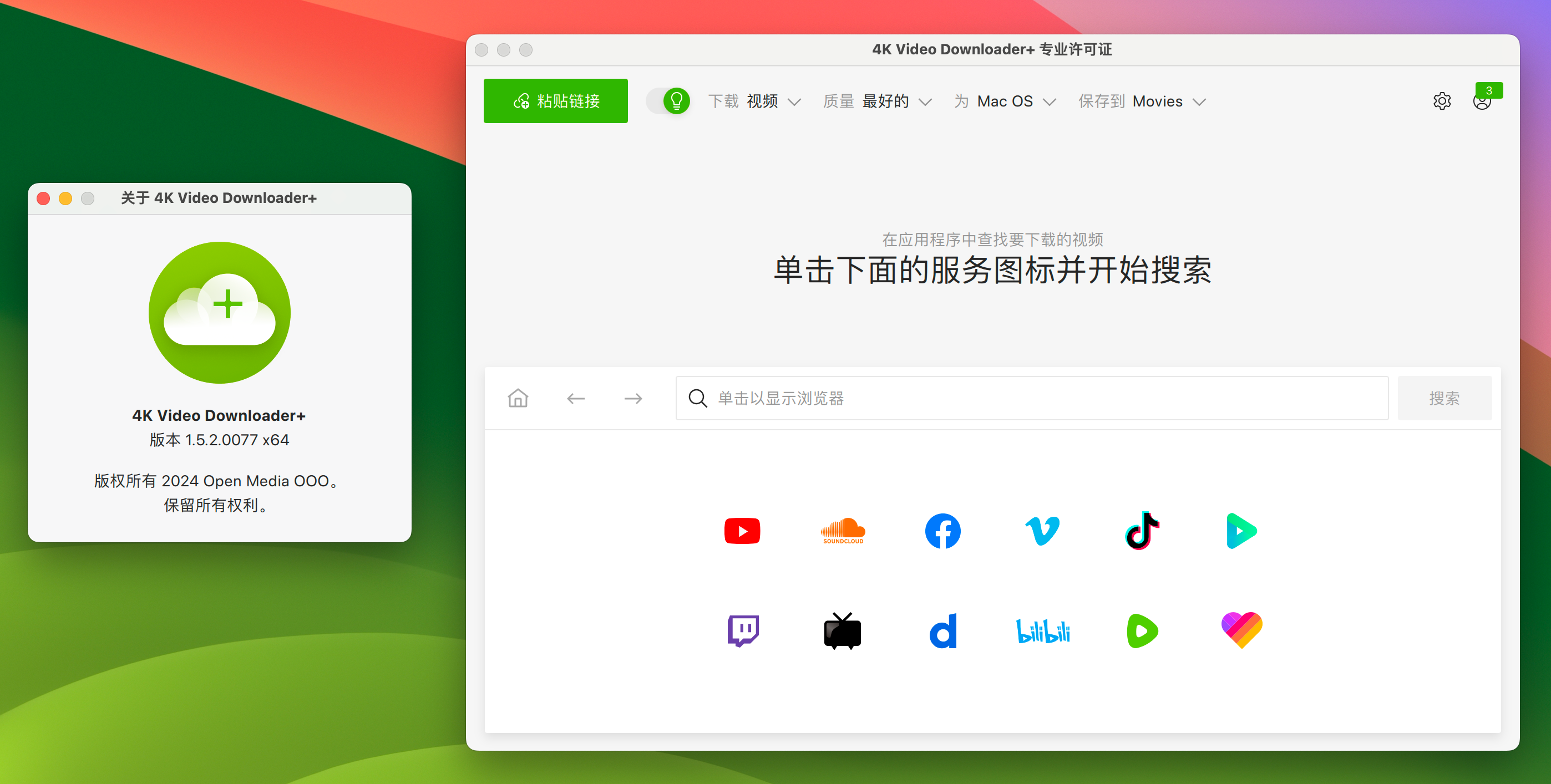Viewport: 1551px width, 784px height.
Task: Open Facebook service icon
Action: coord(943,531)
